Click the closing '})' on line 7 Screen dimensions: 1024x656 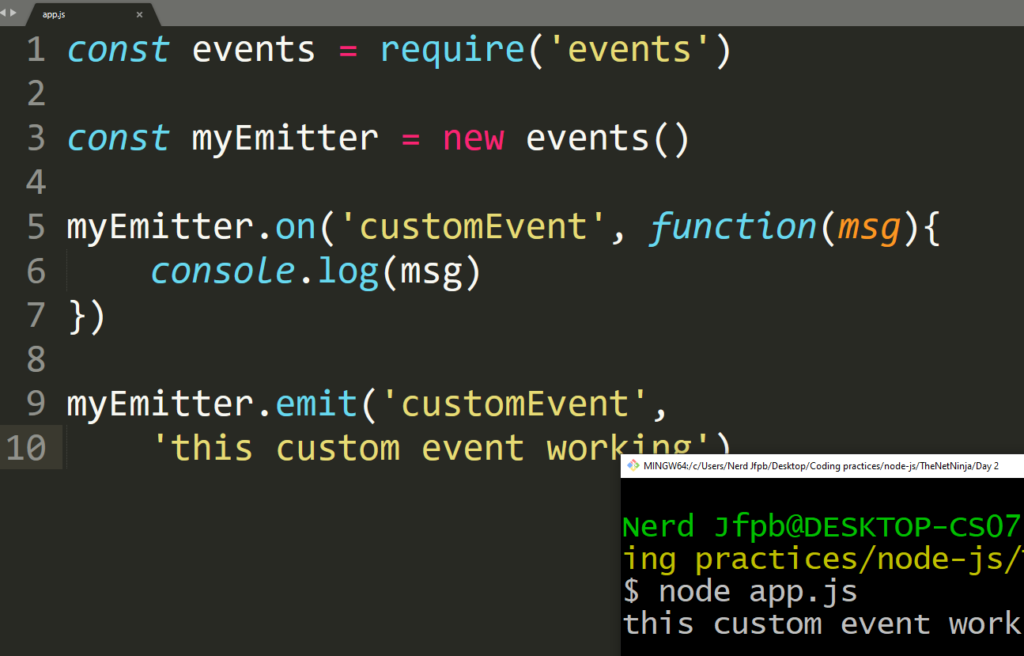click(x=86, y=316)
